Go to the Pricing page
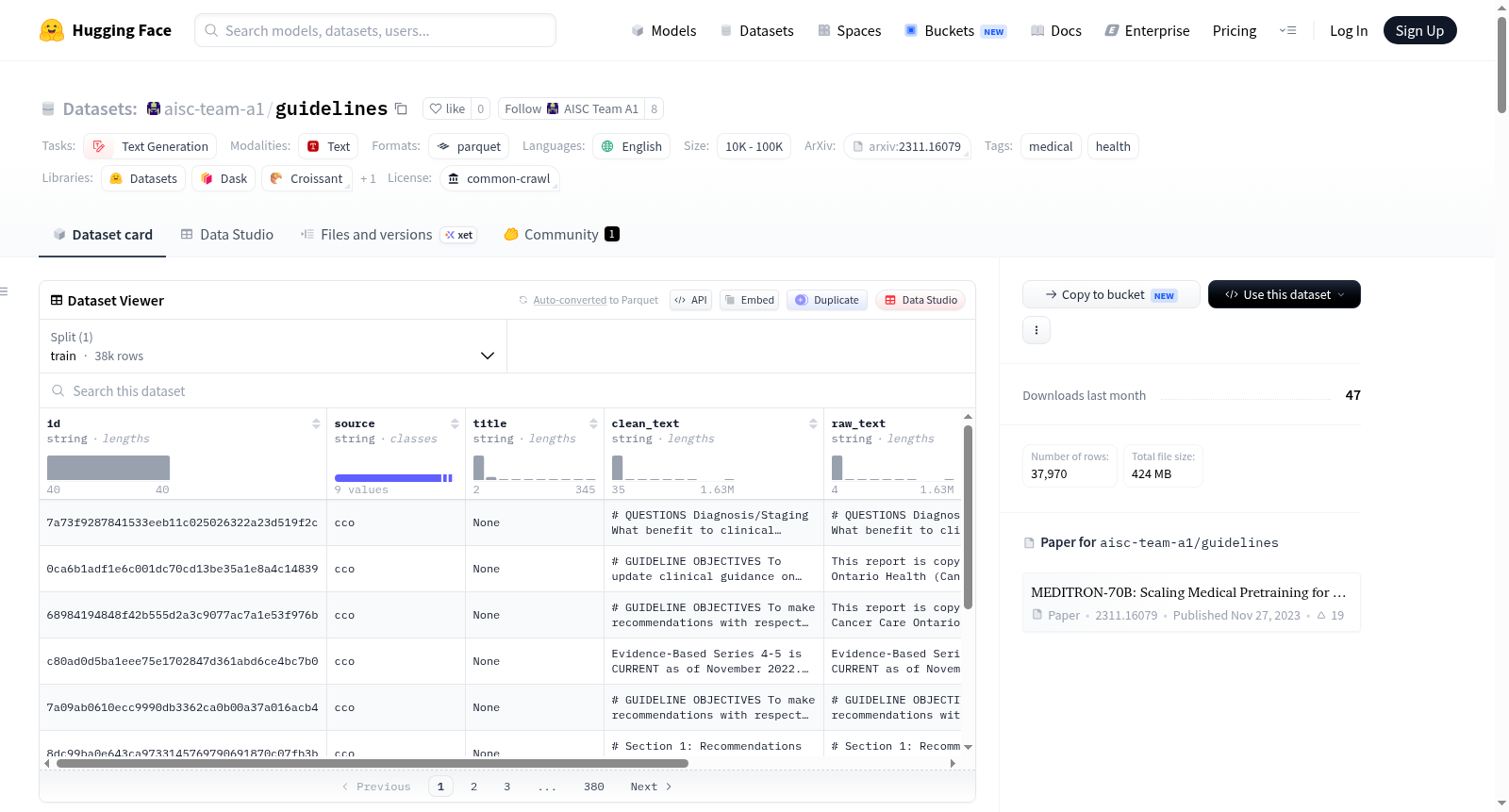Viewport: 1509px width, 812px height. pos(1235,31)
